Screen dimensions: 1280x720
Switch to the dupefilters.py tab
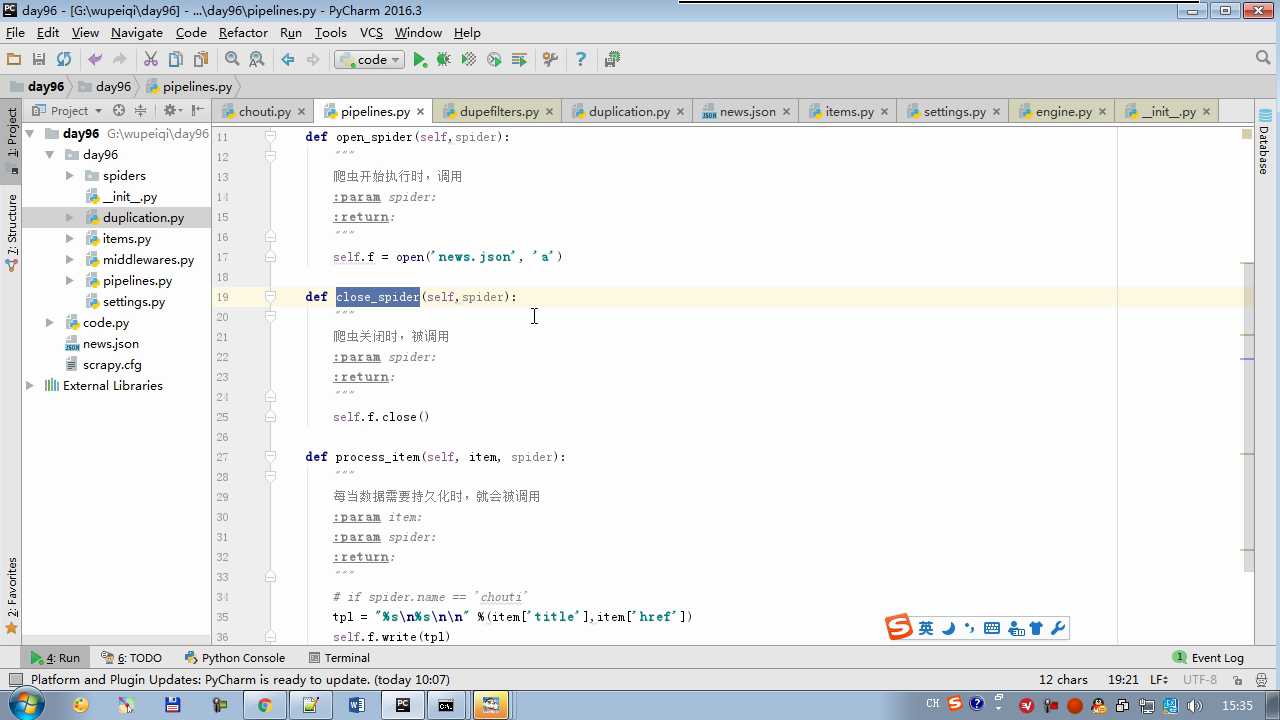pos(499,111)
